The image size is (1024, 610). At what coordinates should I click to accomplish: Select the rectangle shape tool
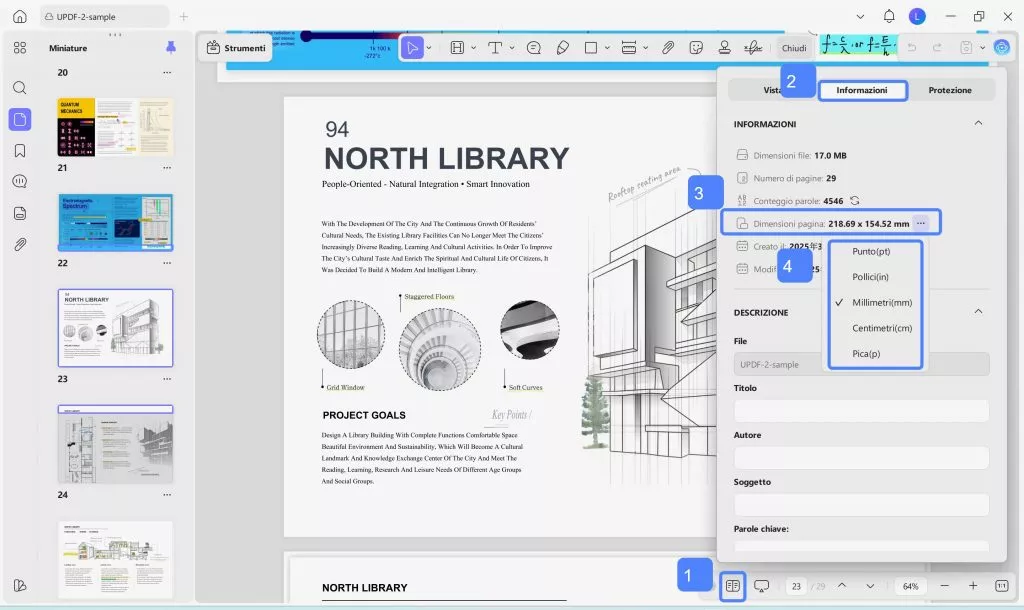[591, 48]
